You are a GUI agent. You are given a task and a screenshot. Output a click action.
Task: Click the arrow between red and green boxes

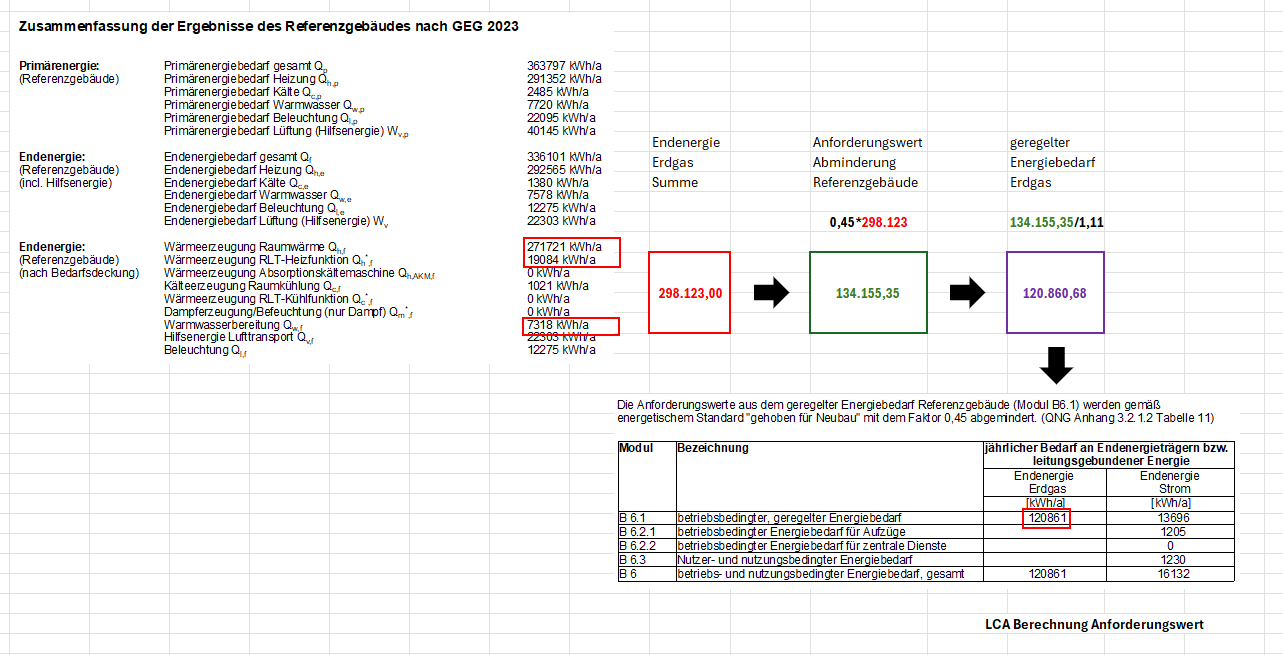[x=770, y=293]
